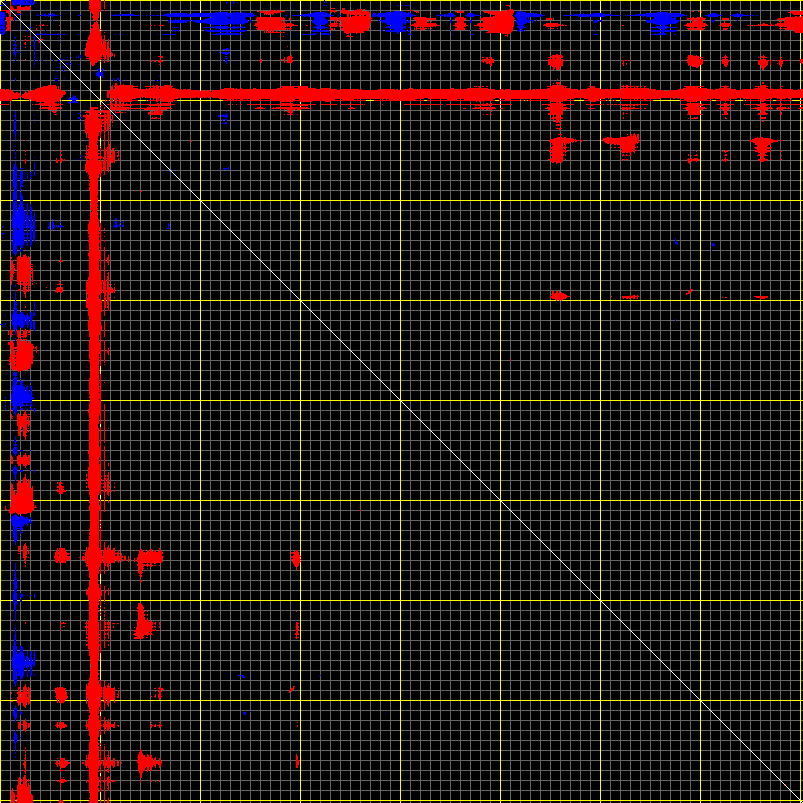The height and width of the screenshot is (803, 803).
Task: Click the thick red vertical band
Action: coord(95,400)
